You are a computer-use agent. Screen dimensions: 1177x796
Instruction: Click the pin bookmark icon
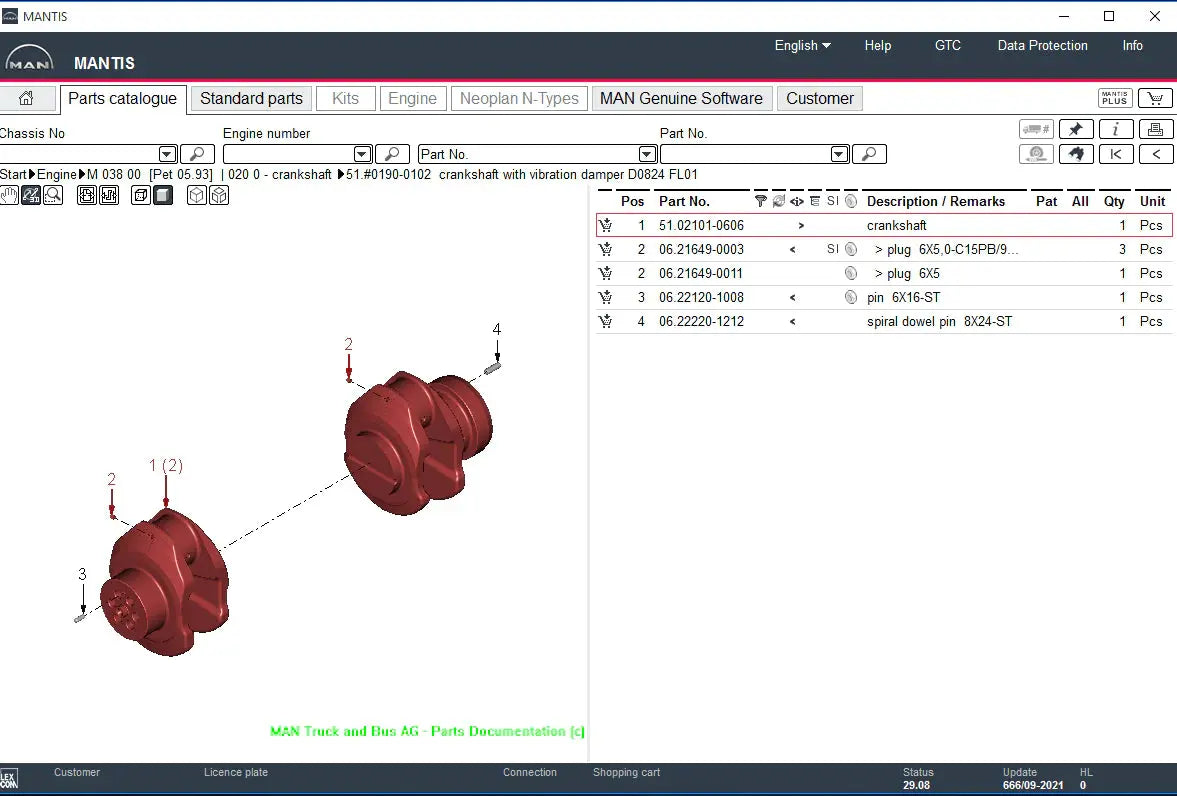pyautogui.click(x=1076, y=128)
